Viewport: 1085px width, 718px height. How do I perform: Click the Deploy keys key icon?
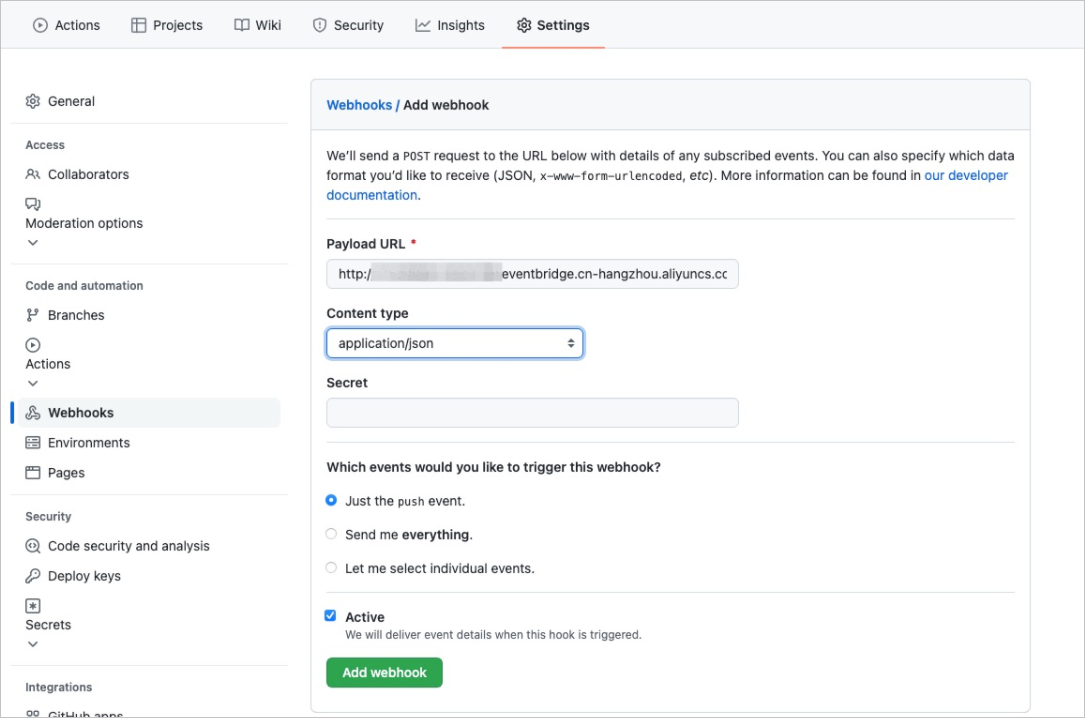[33, 576]
